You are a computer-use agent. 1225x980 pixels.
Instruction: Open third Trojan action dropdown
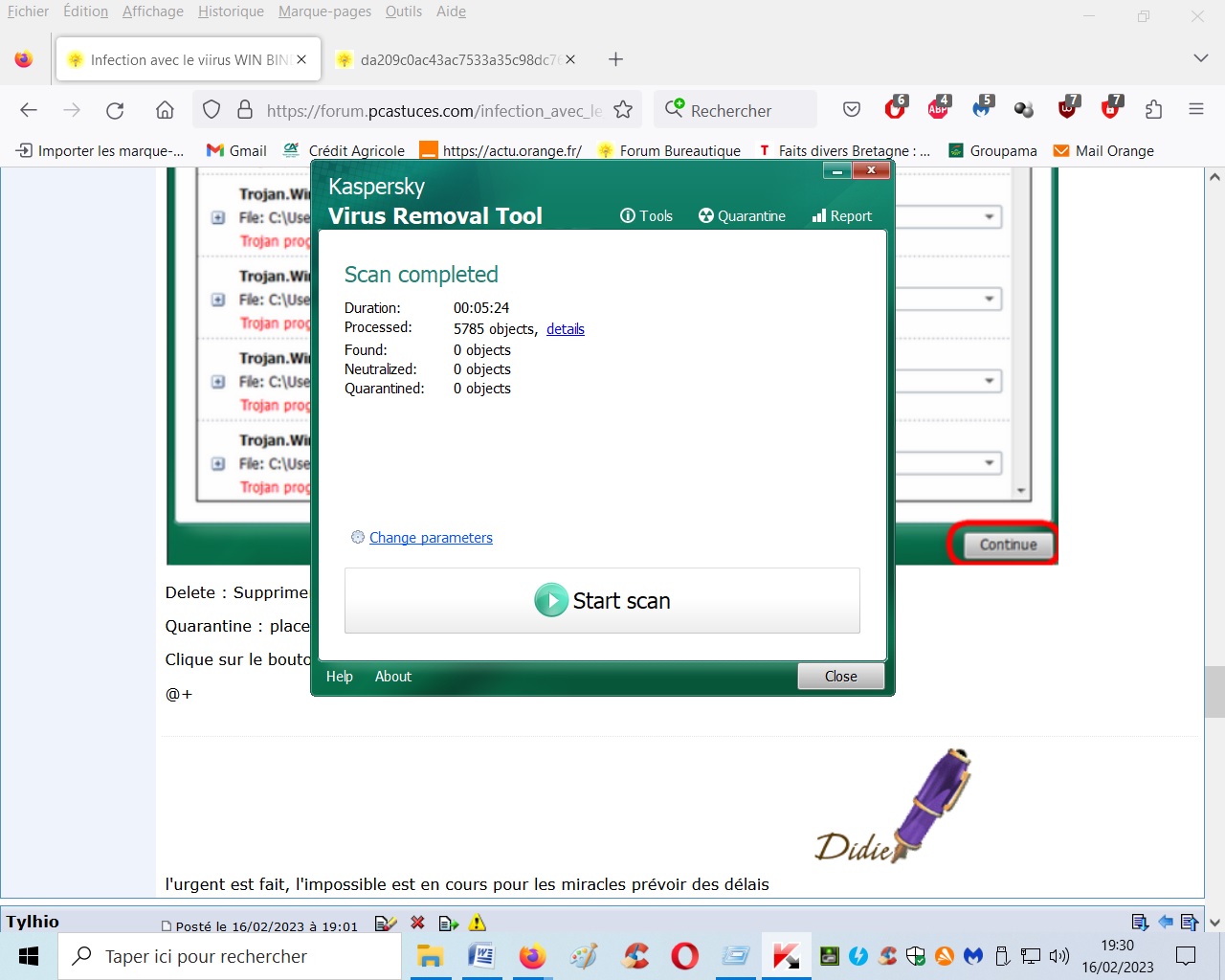click(990, 382)
